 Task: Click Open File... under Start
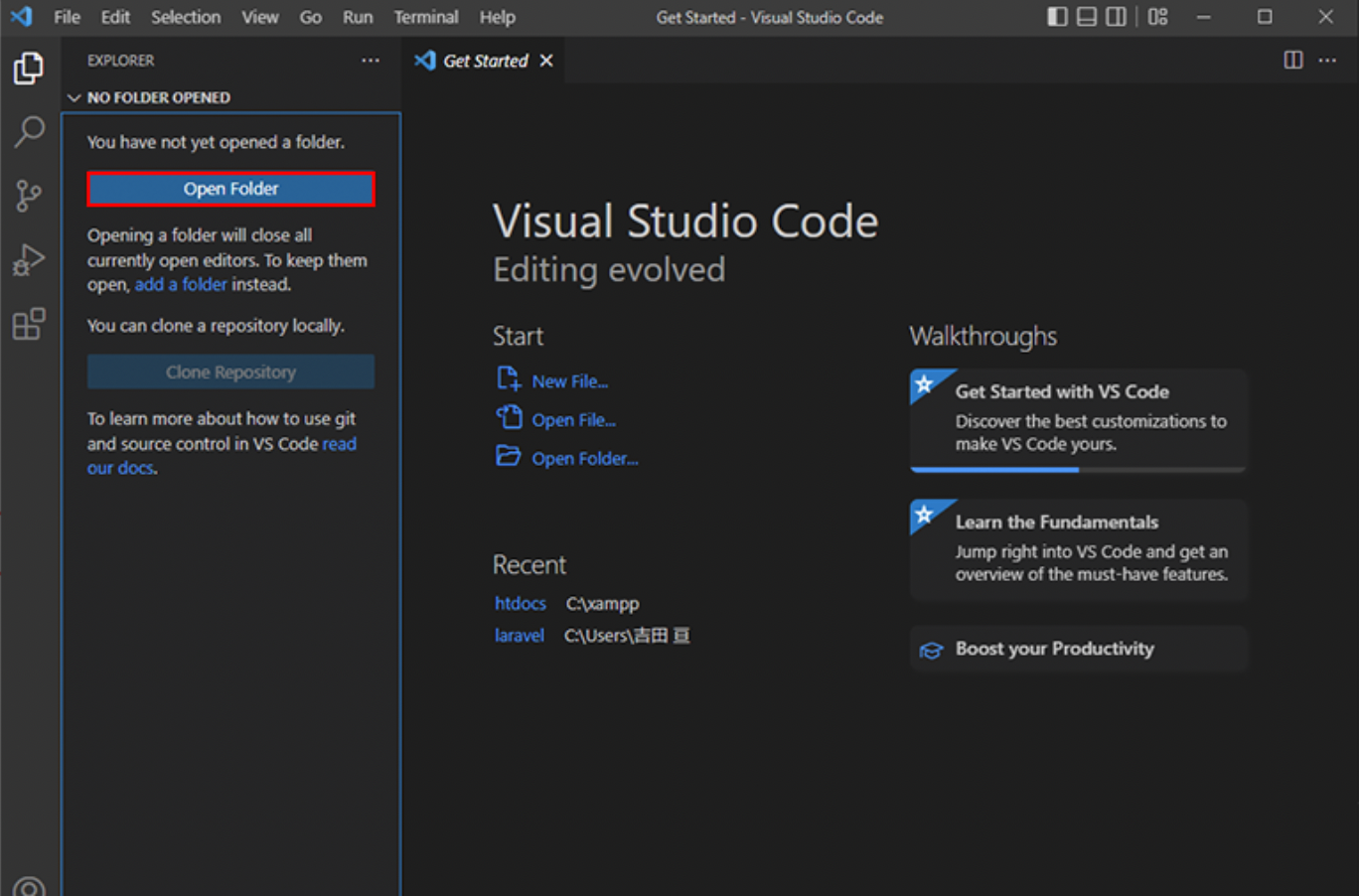pos(574,420)
